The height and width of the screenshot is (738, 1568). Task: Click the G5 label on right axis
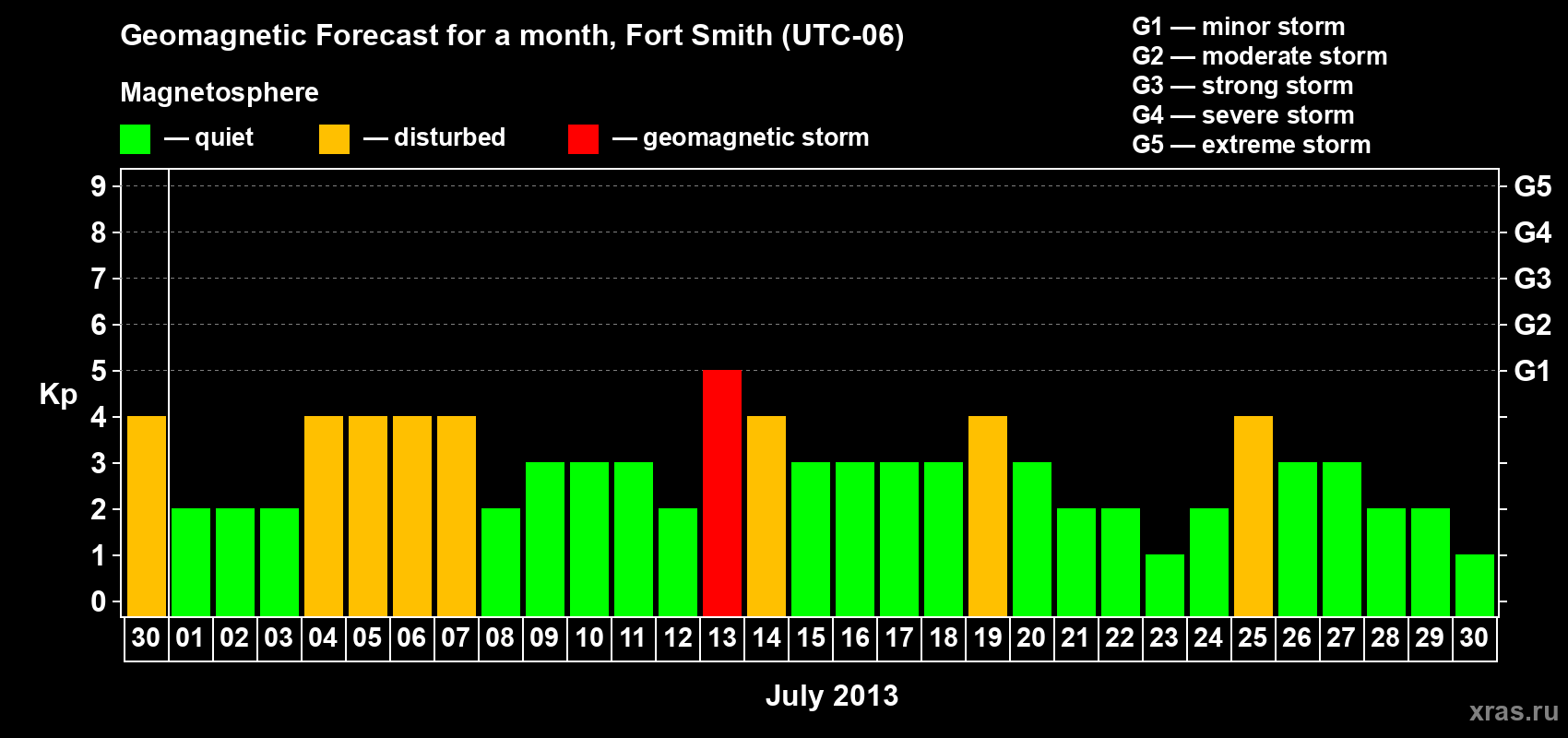[x=1532, y=186]
